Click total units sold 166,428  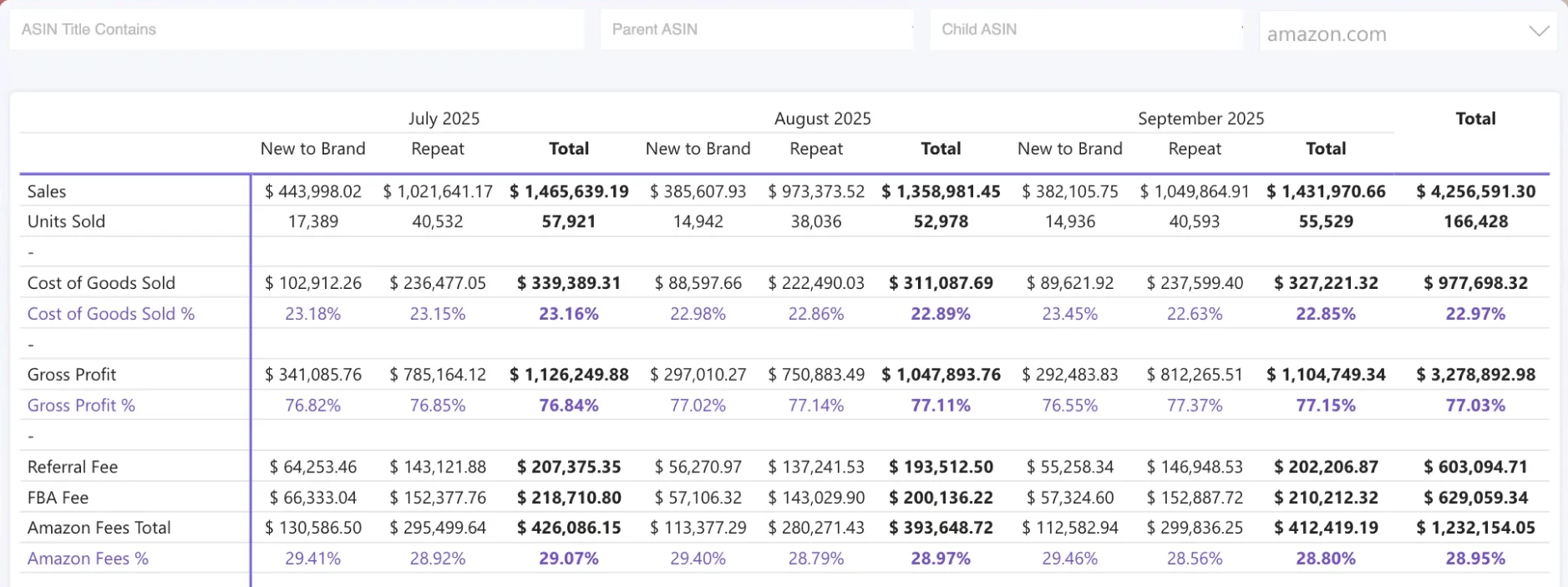click(x=1476, y=221)
